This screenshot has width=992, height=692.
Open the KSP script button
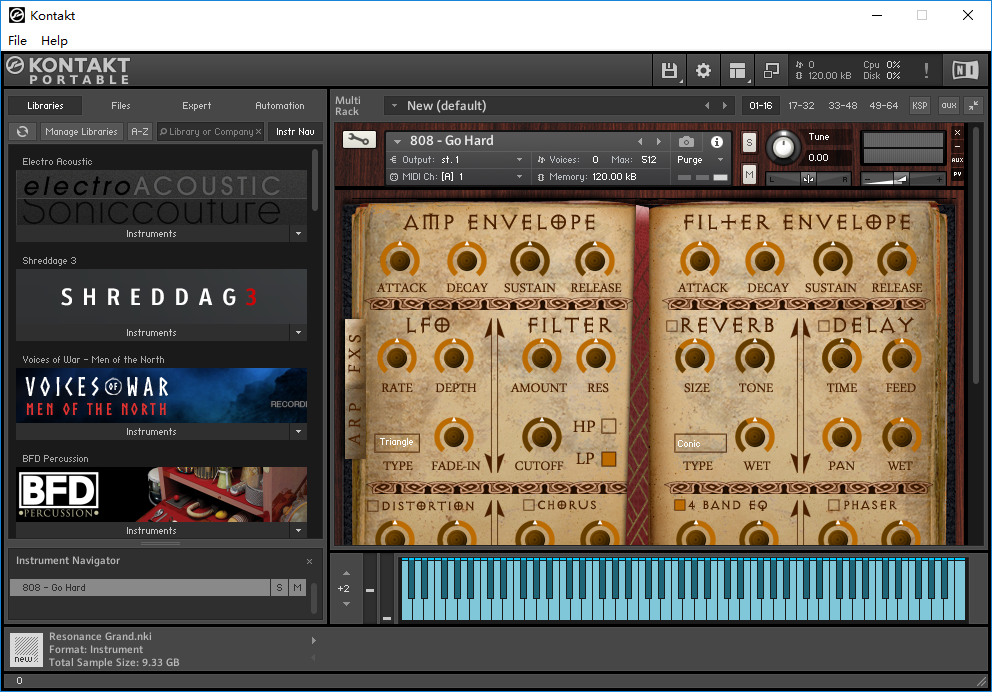coord(920,106)
